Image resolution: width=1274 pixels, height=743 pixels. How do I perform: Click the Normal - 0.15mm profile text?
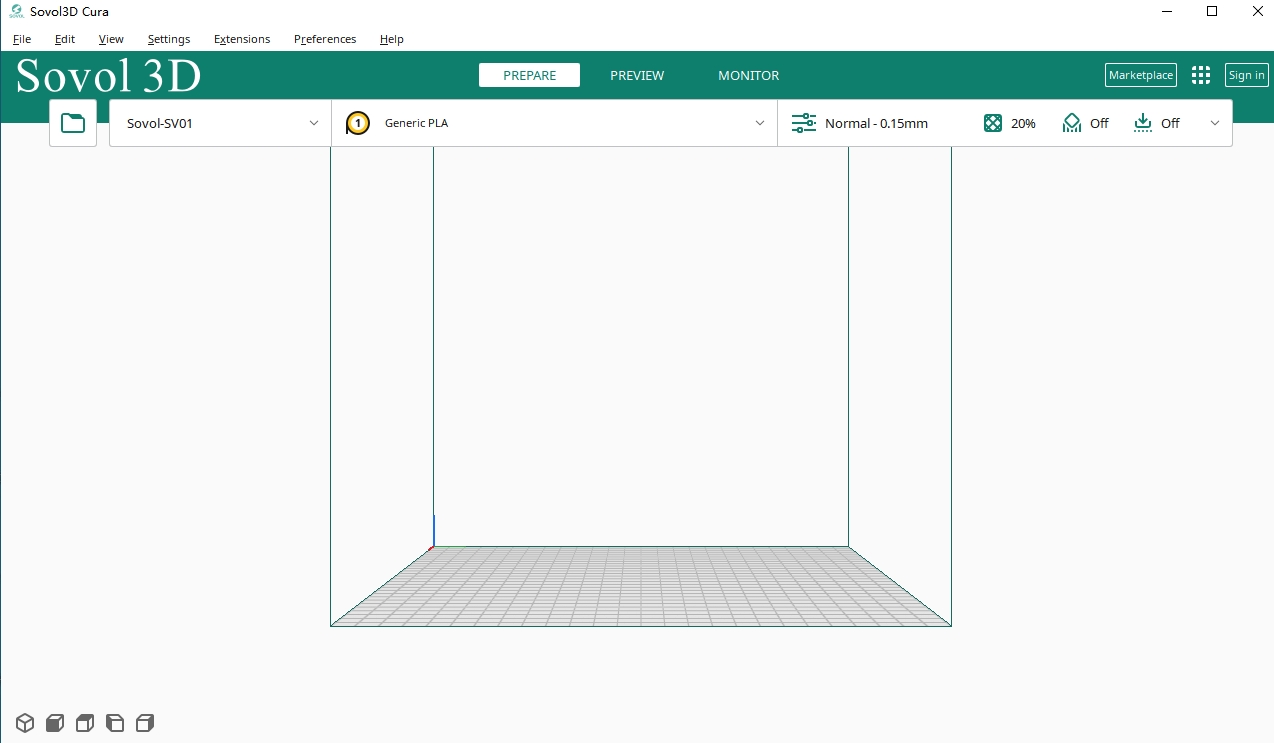pos(876,123)
